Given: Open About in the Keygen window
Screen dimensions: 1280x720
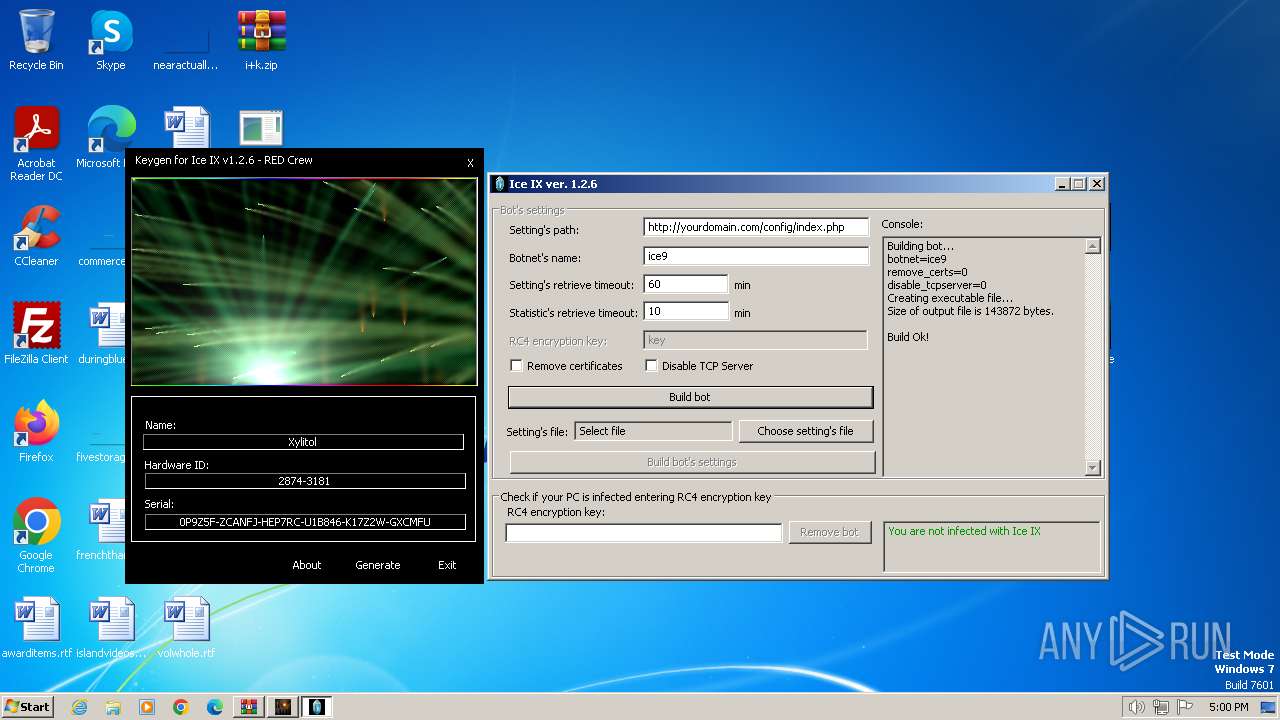Looking at the screenshot, I should (x=307, y=565).
